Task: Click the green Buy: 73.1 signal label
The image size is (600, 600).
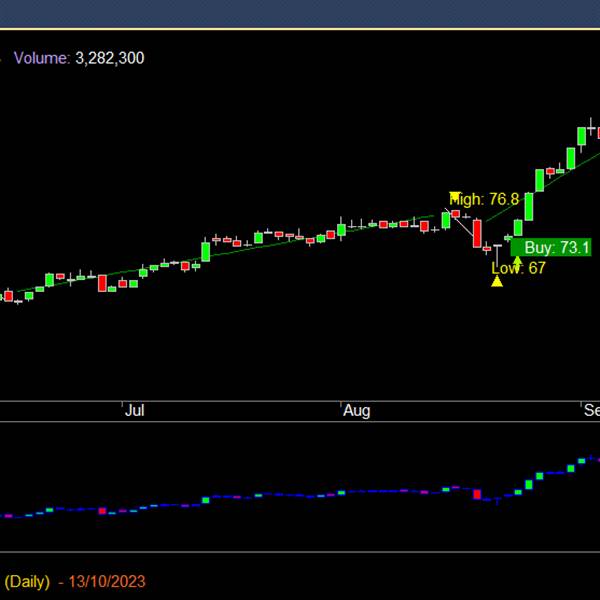Action: tap(551, 248)
